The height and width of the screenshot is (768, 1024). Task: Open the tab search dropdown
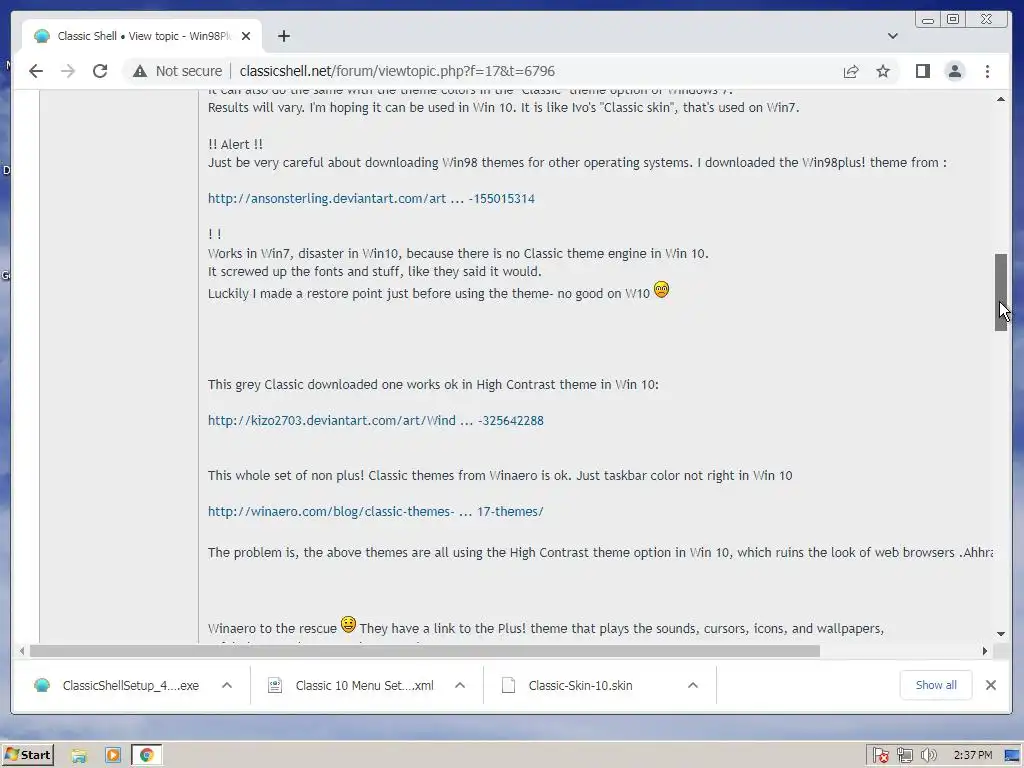click(x=893, y=36)
